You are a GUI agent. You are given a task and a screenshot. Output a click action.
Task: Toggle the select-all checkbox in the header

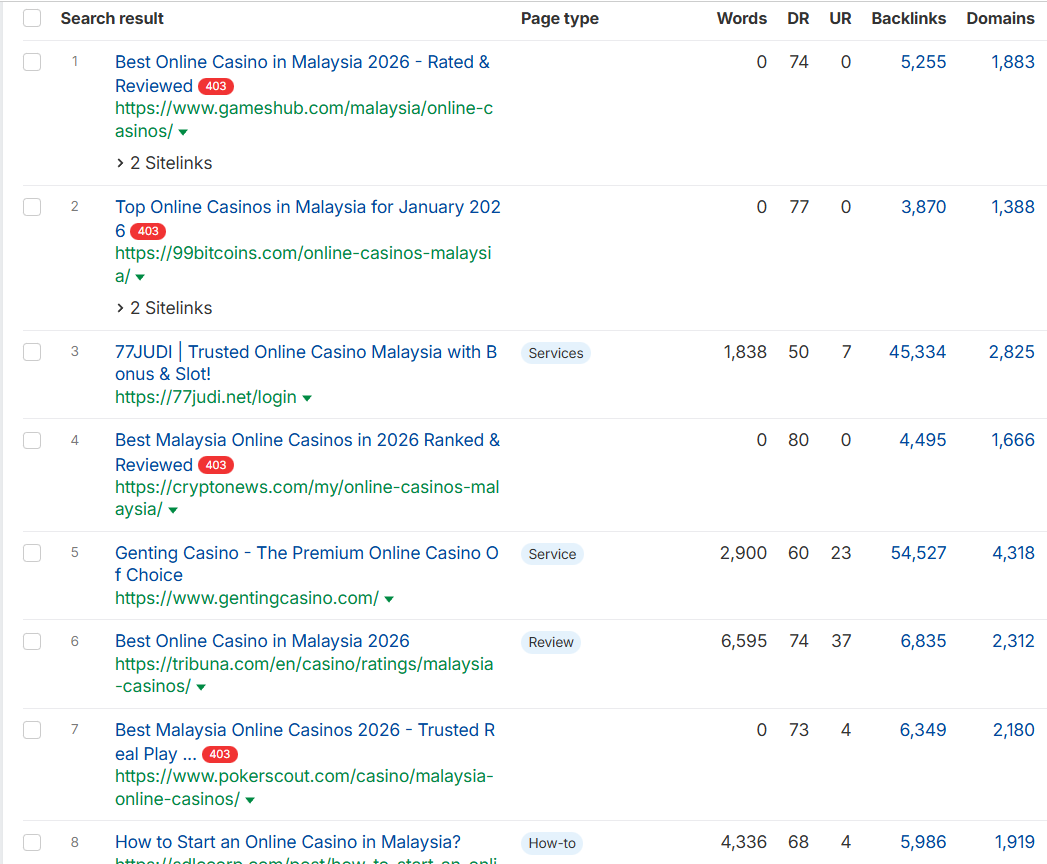[x=32, y=18]
